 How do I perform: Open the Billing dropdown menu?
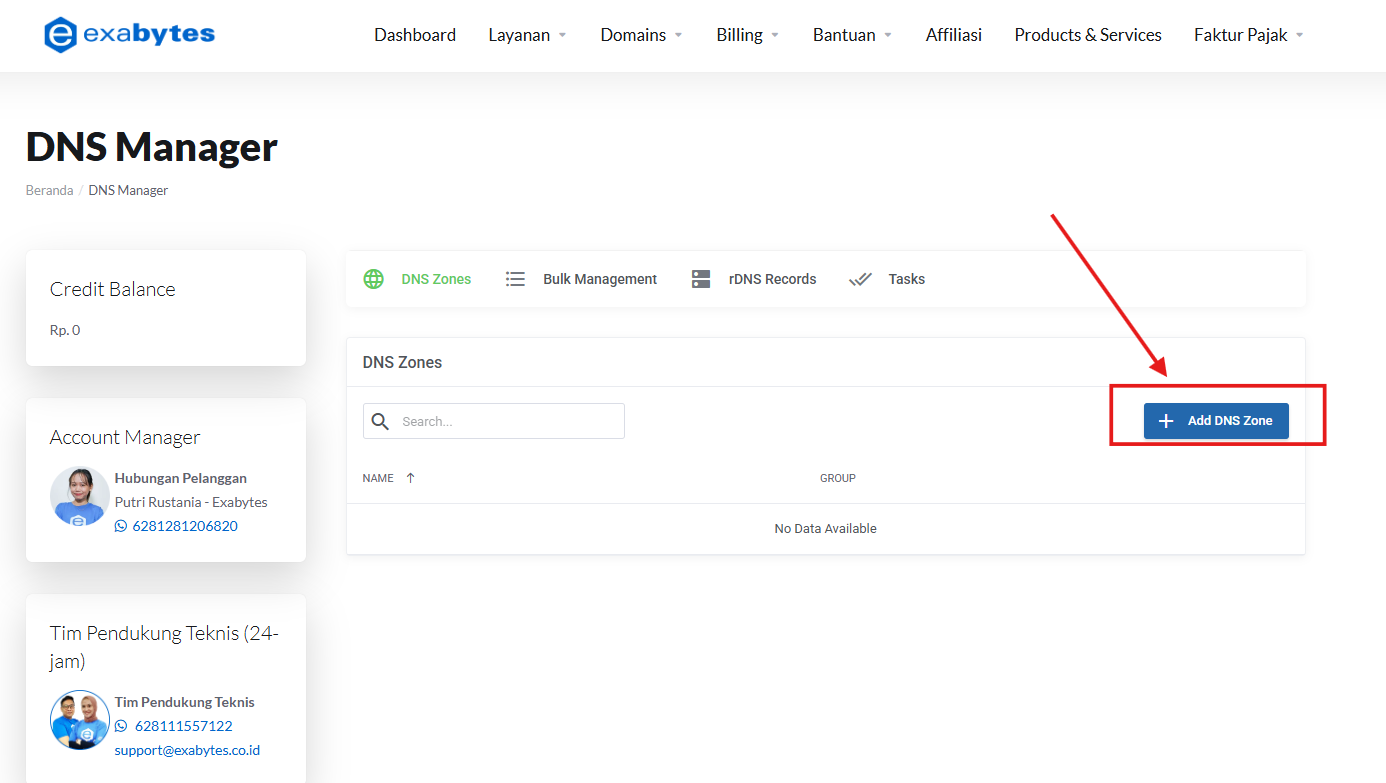[746, 34]
